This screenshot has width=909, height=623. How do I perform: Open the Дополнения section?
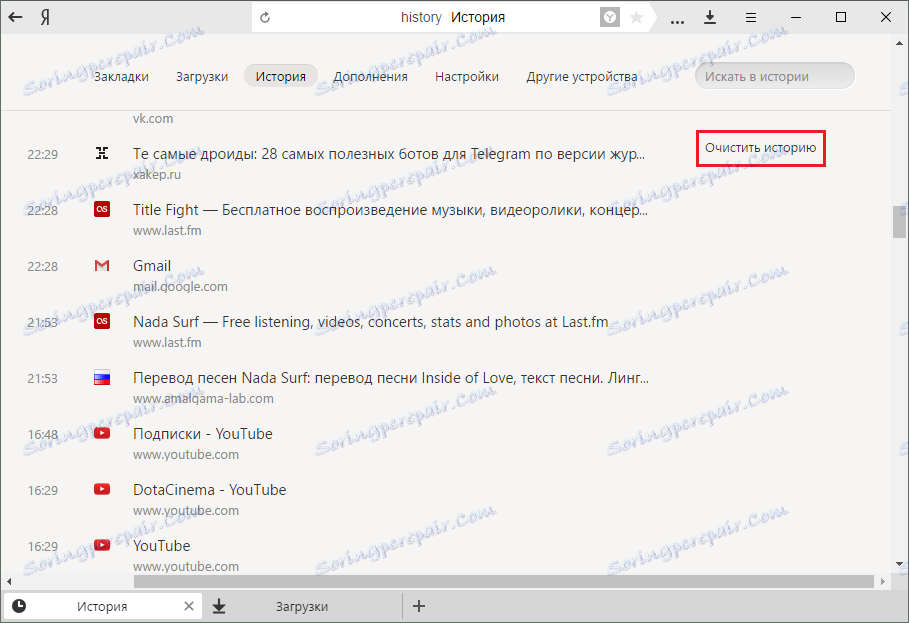(x=370, y=76)
